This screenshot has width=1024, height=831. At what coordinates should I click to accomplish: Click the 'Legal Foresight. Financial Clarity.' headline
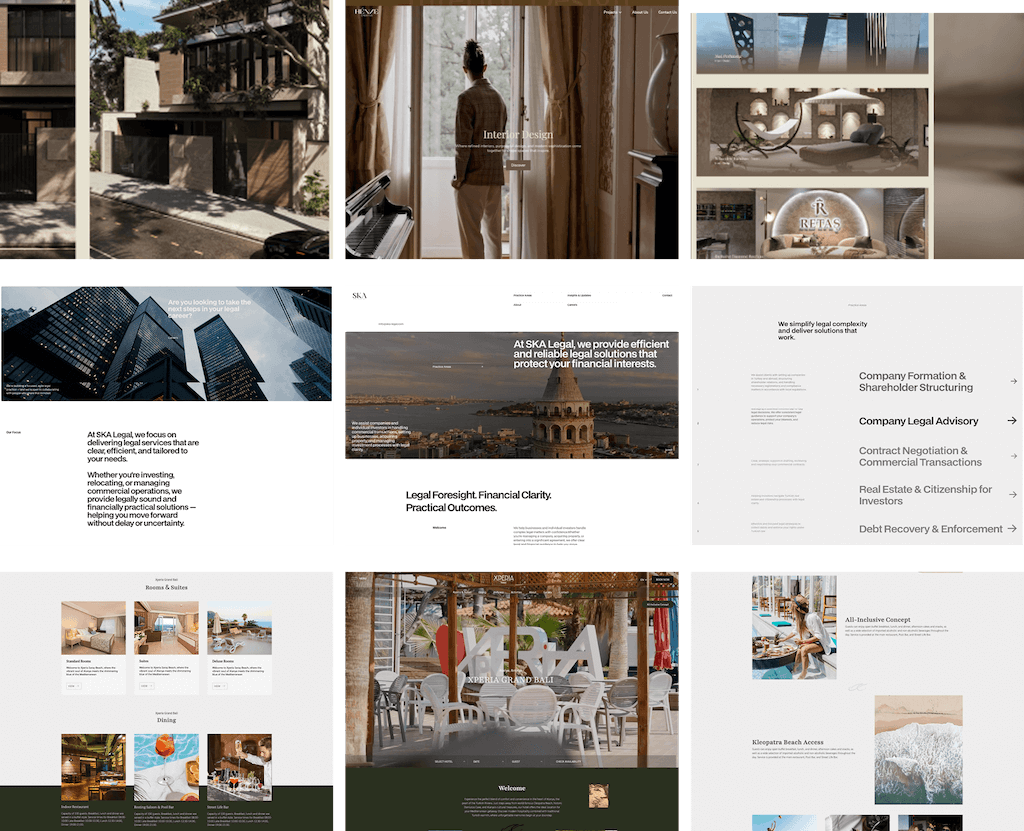pos(479,495)
